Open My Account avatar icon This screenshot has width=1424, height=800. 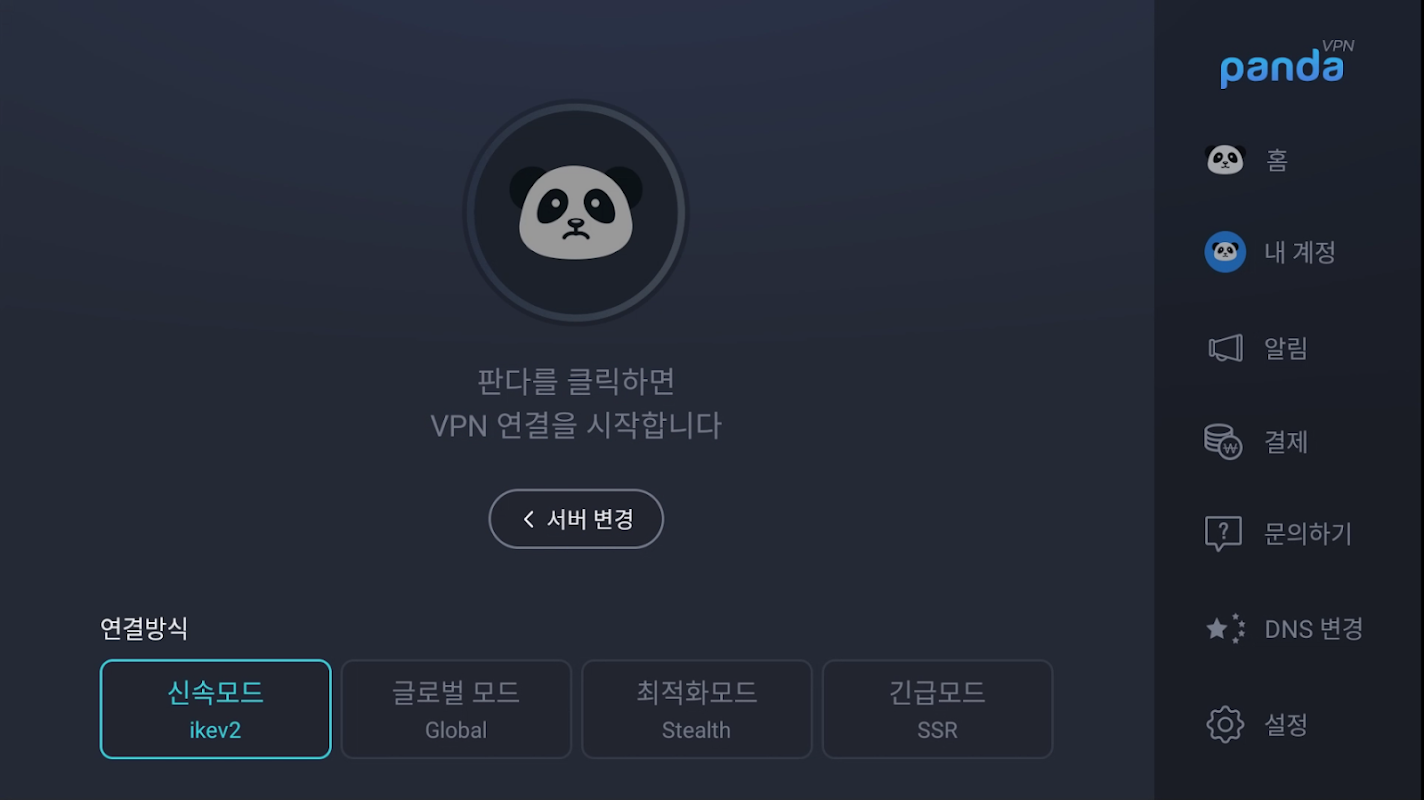(x=1224, y=252)
